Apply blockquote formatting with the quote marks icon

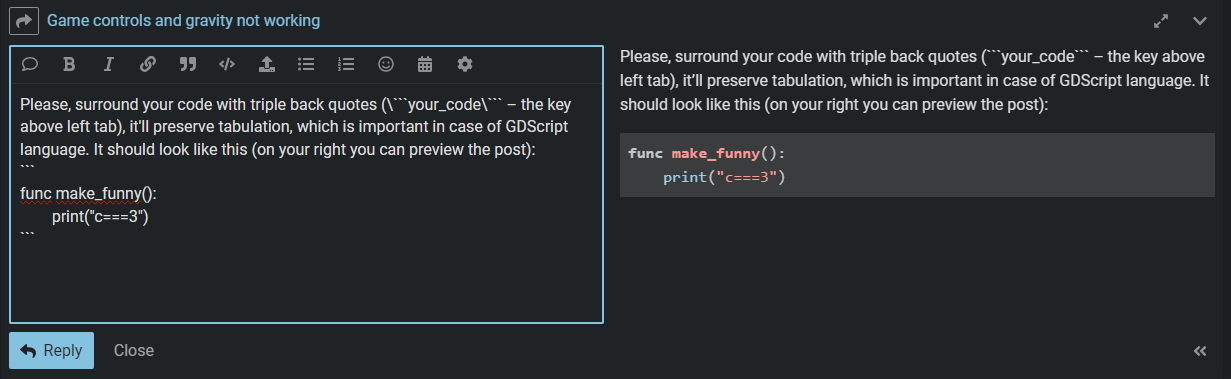187,64
